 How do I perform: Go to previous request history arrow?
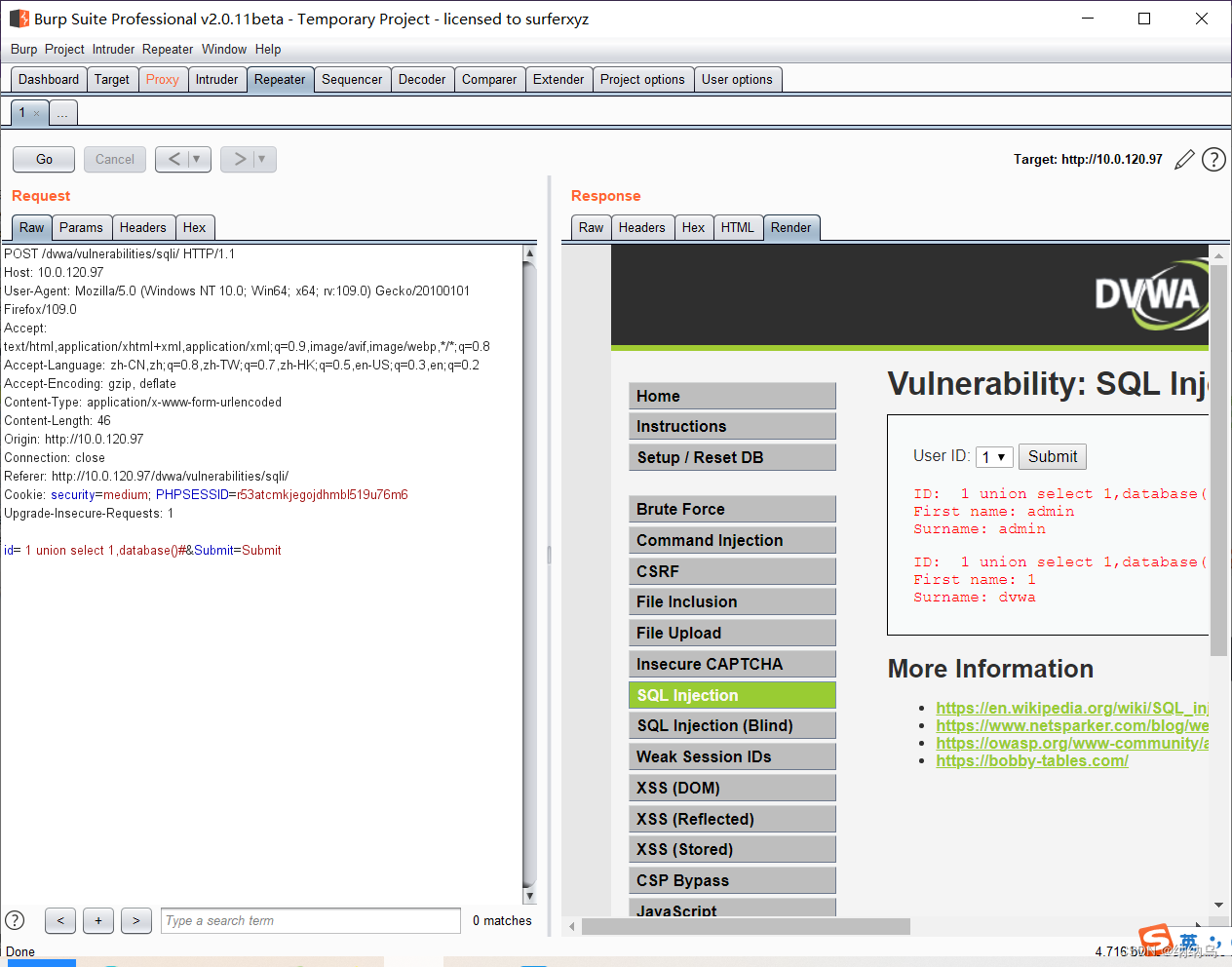[x=173, y=159]
